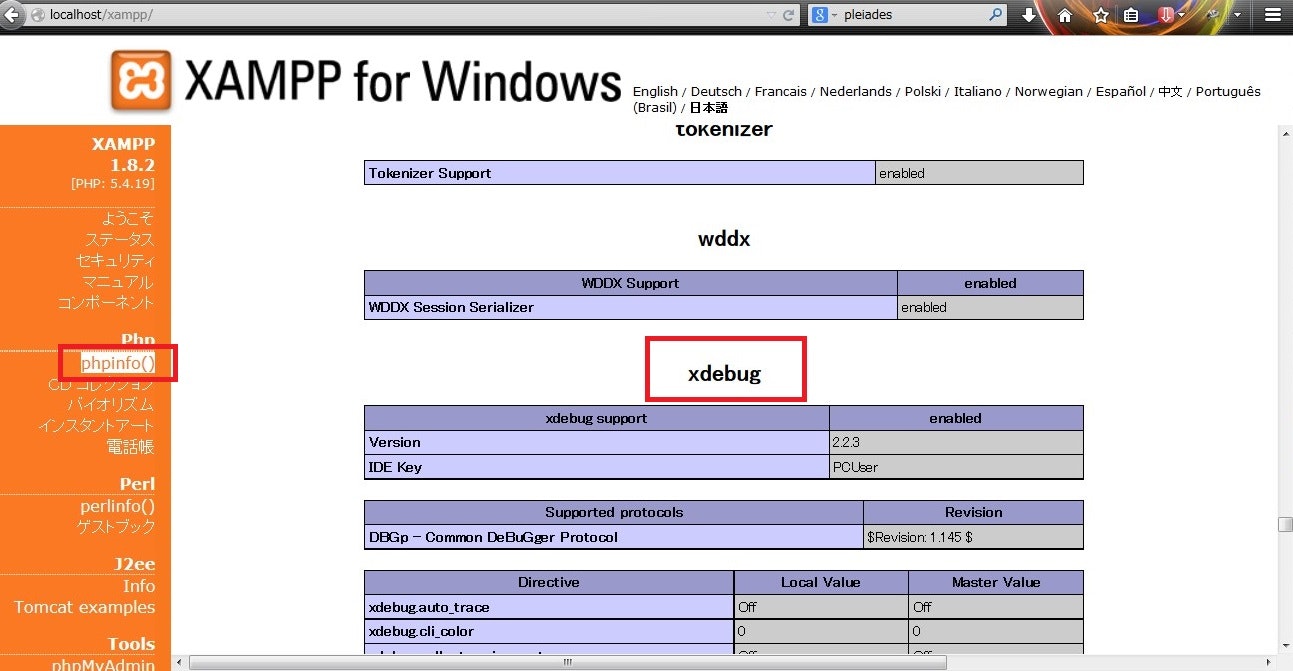Reload the page with the refresh icon

pyautogui.click(x=788, y=15)
